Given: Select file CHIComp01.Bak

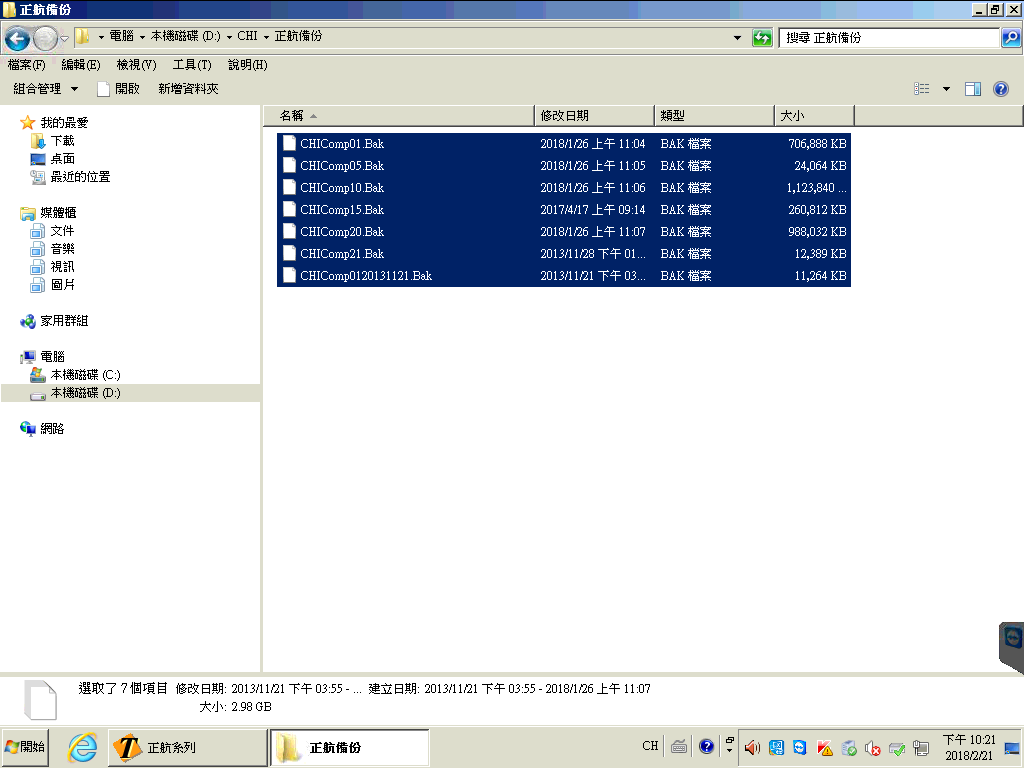Looking at the screenshot, I should click(564, 144).
